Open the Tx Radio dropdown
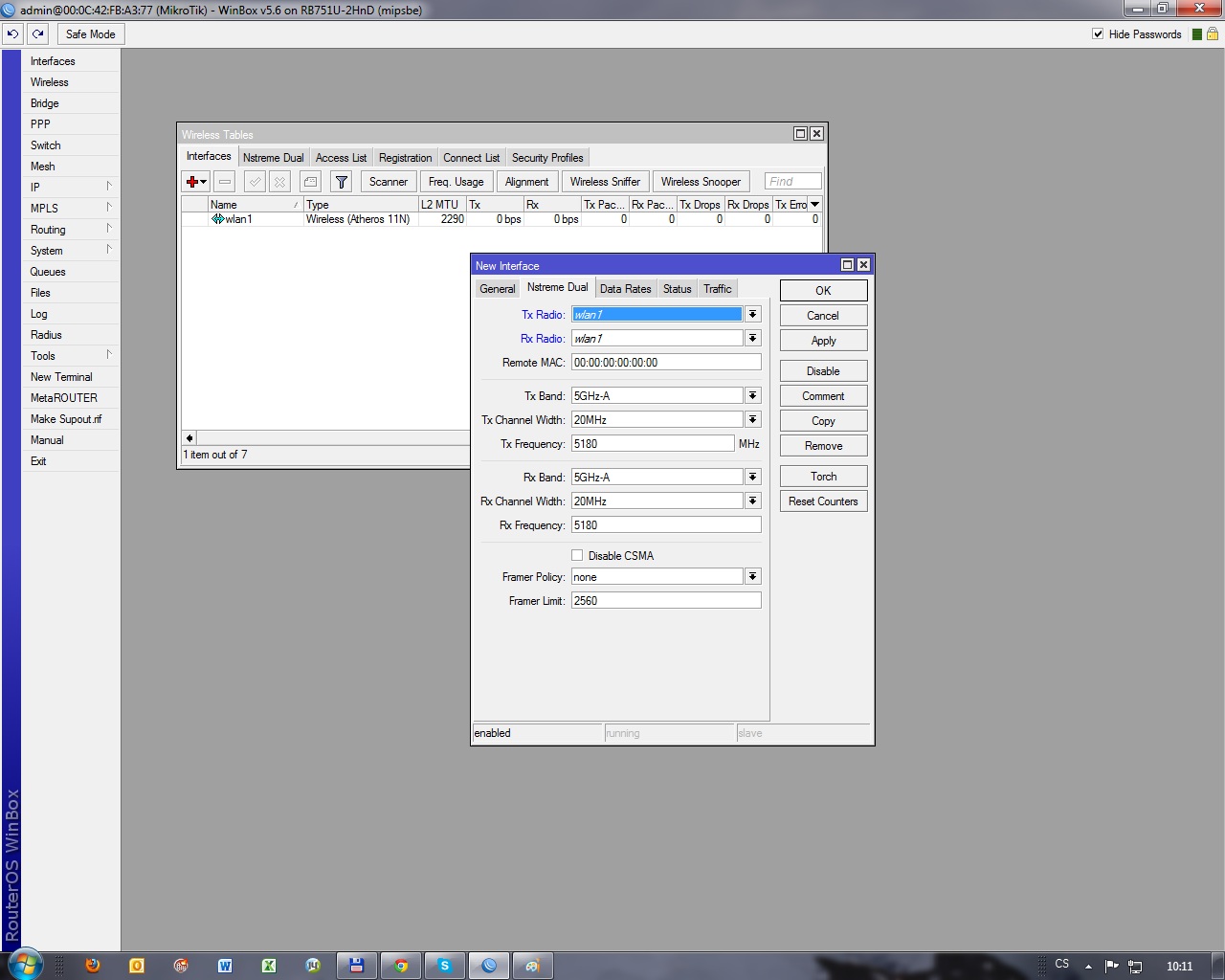This screenshot has height=980, width=1225. (753, 314)
